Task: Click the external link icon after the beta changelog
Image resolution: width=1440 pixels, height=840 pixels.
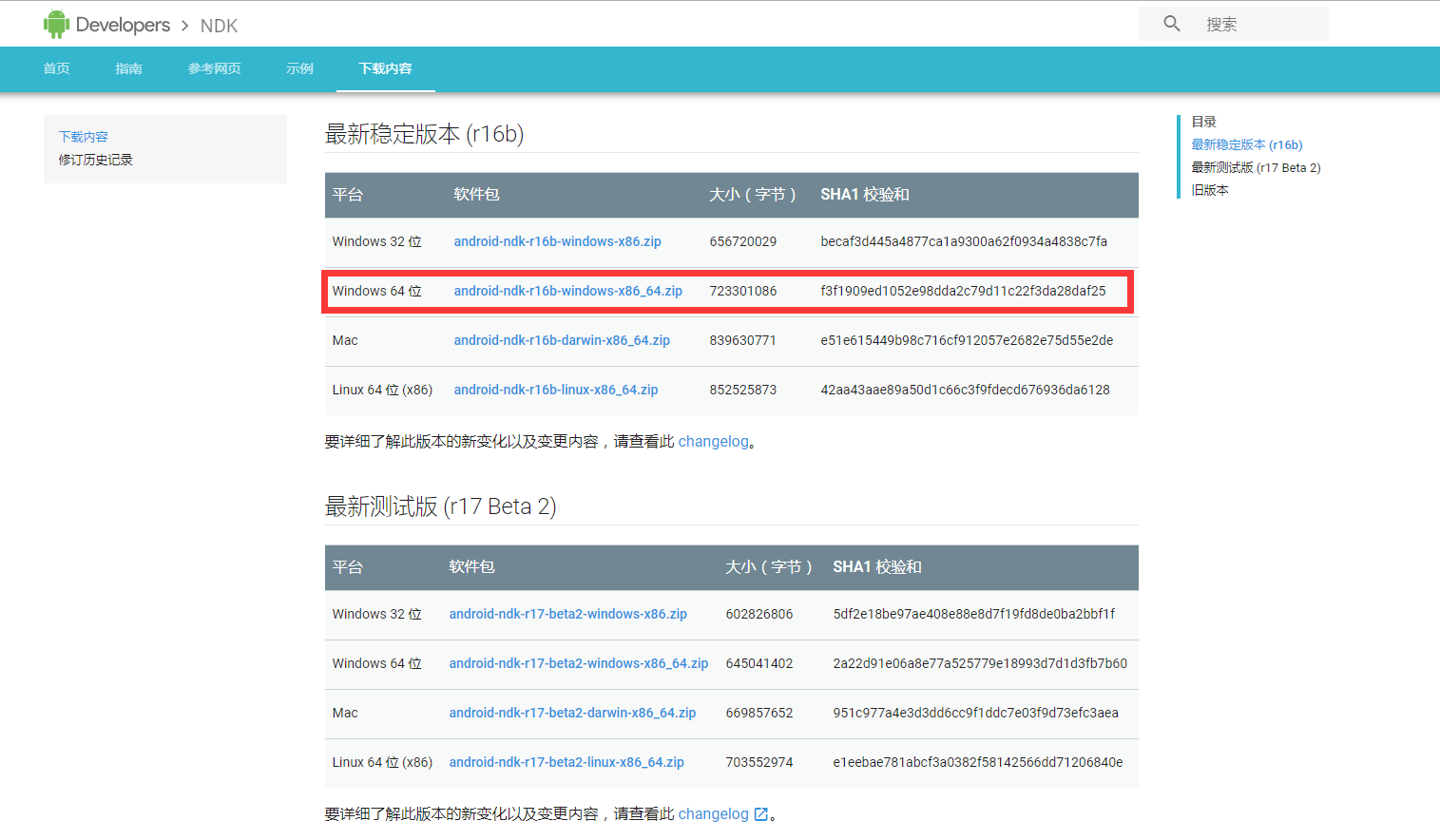Action: click(761, 814)
